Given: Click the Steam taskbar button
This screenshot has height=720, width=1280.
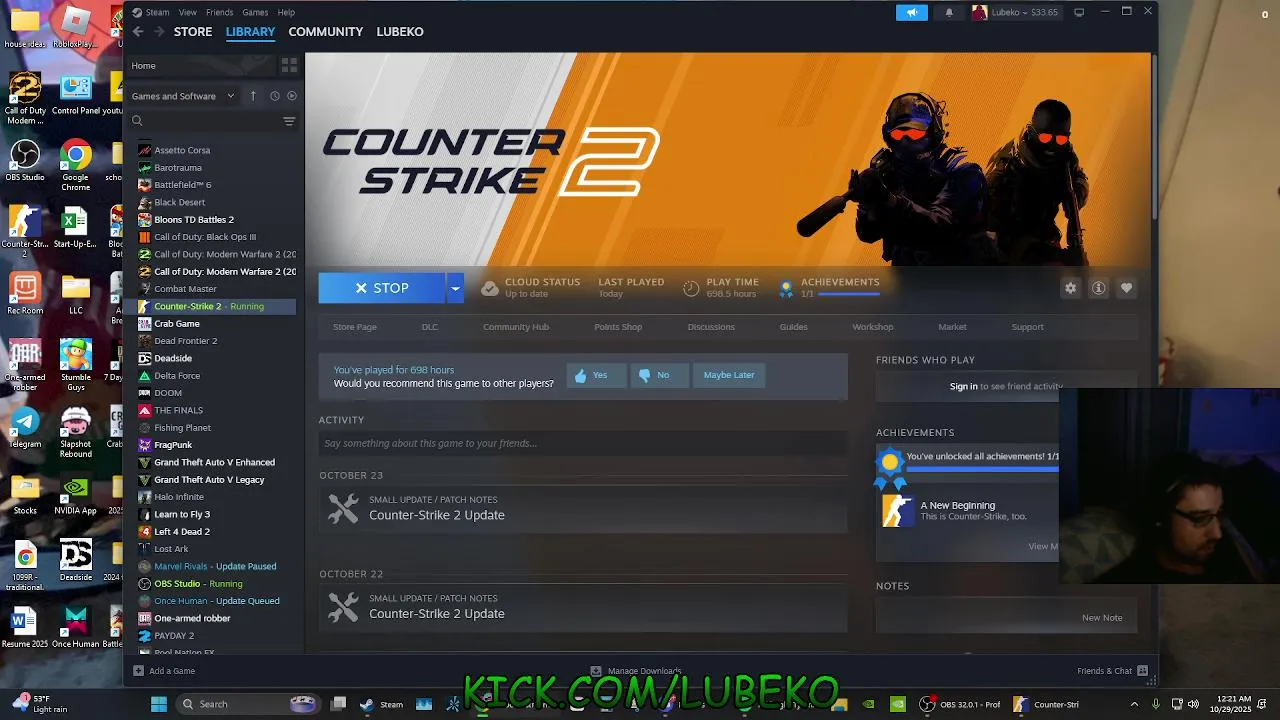Looking at the screenshot, I should pyautogui.click(x=382, y=704).
